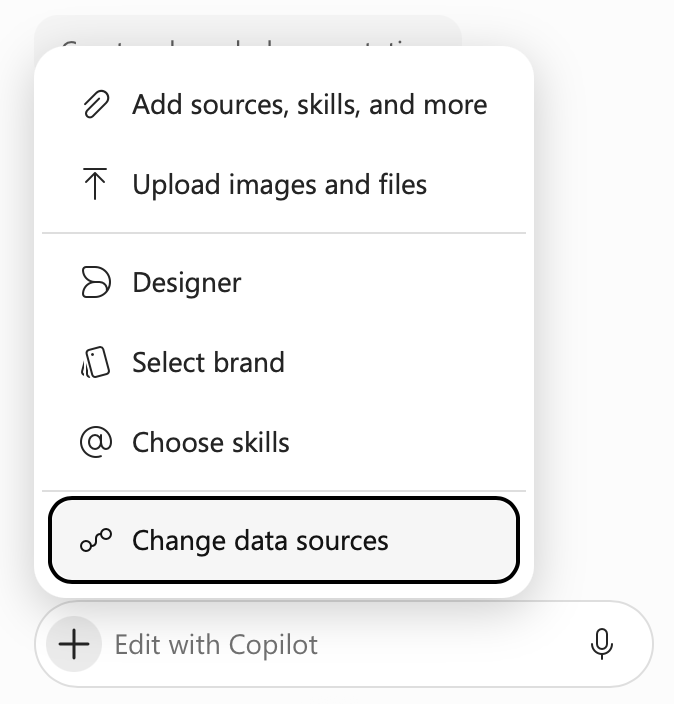Click the "Select brand" text label

point(208,362)
